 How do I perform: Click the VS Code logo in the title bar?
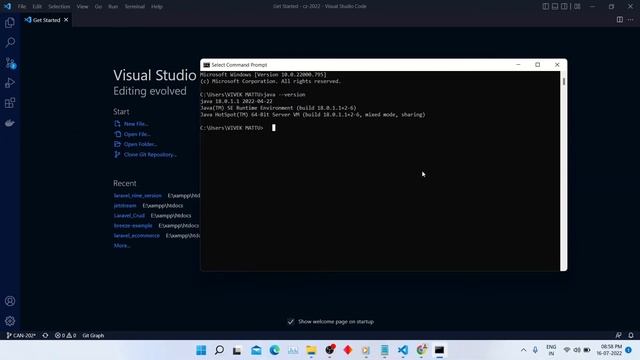(x=7, y=6)
